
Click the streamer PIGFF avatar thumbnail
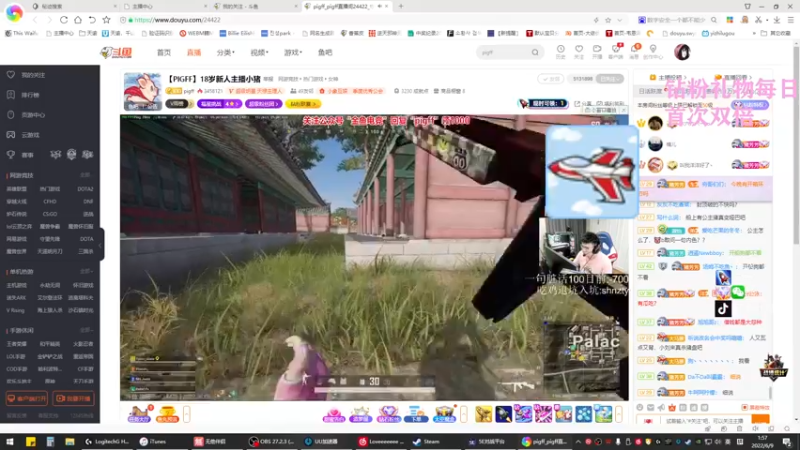point(143,92)
